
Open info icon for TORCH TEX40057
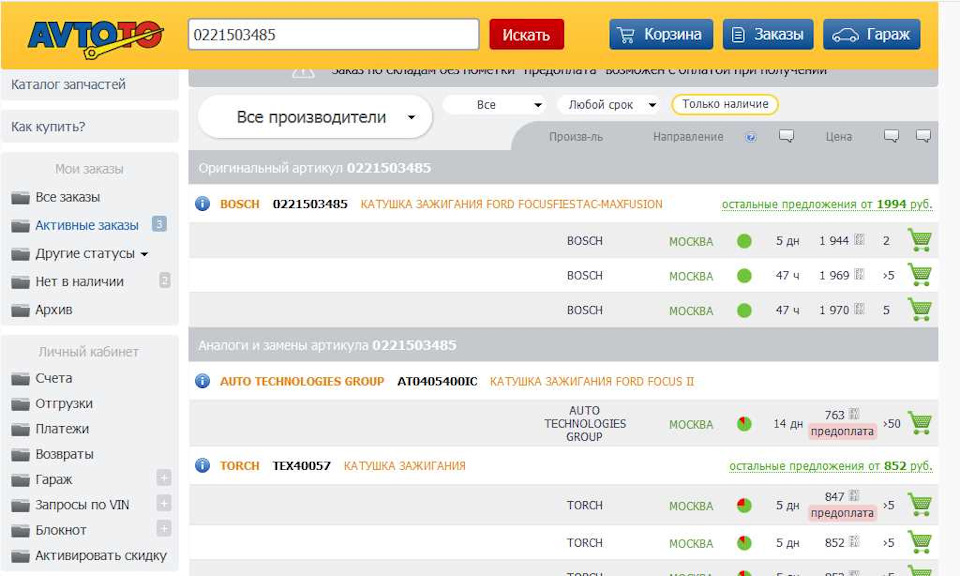pyautogui.click(x=202, y=466)
